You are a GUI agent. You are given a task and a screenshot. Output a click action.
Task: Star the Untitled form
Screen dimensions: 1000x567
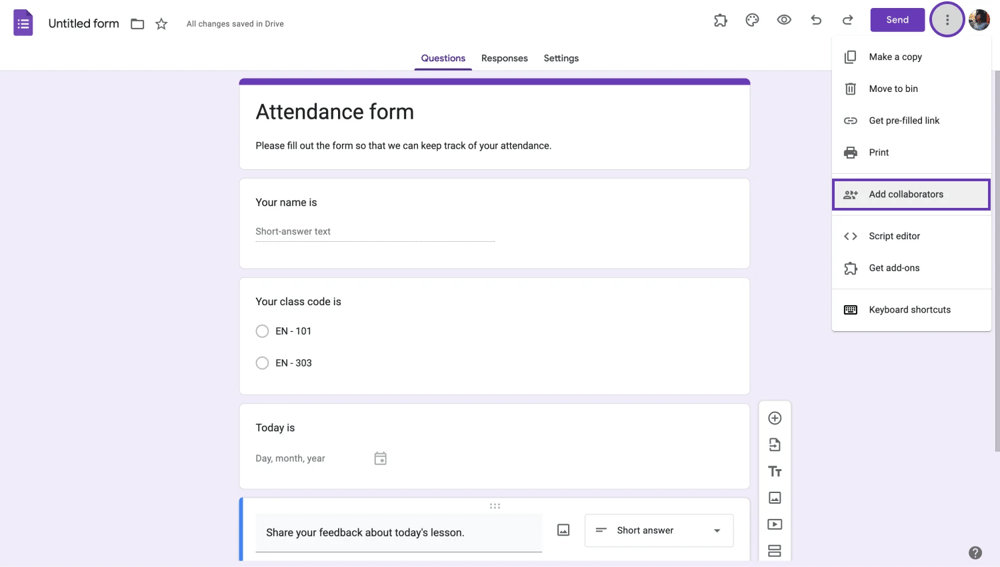[x=161, y=24]
